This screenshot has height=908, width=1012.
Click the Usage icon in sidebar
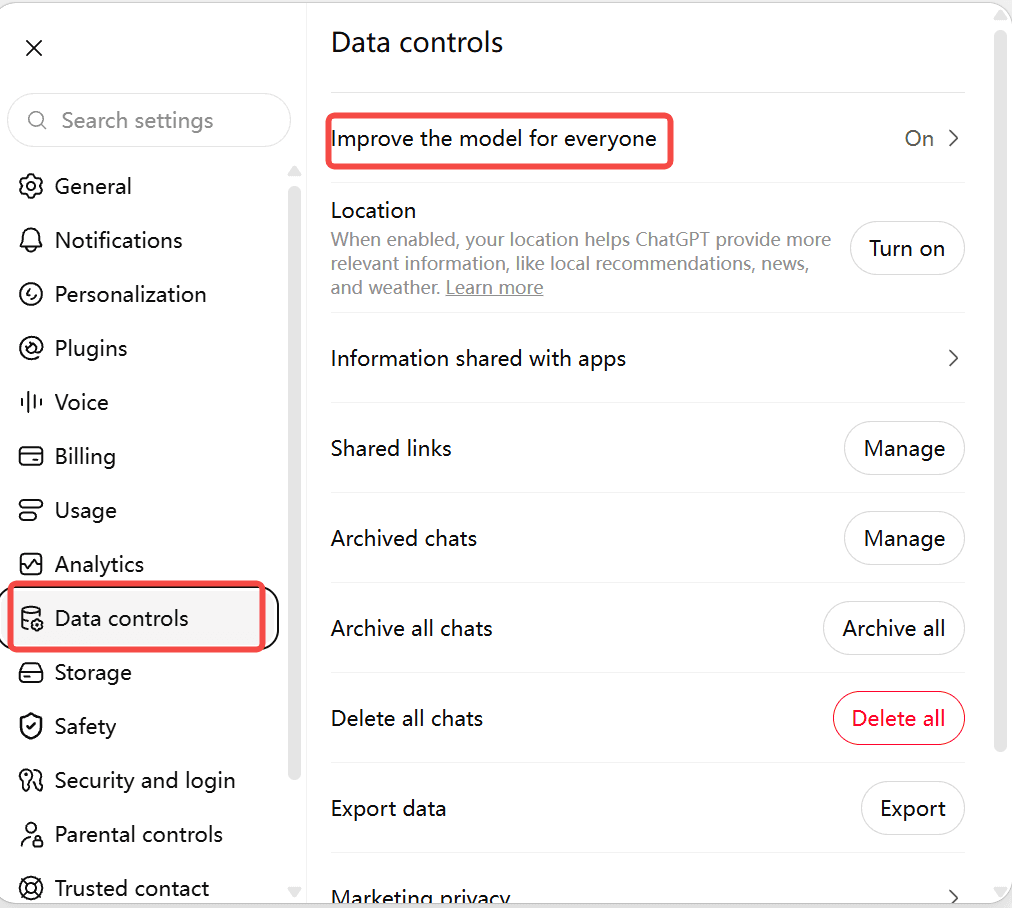click(31, 510)
